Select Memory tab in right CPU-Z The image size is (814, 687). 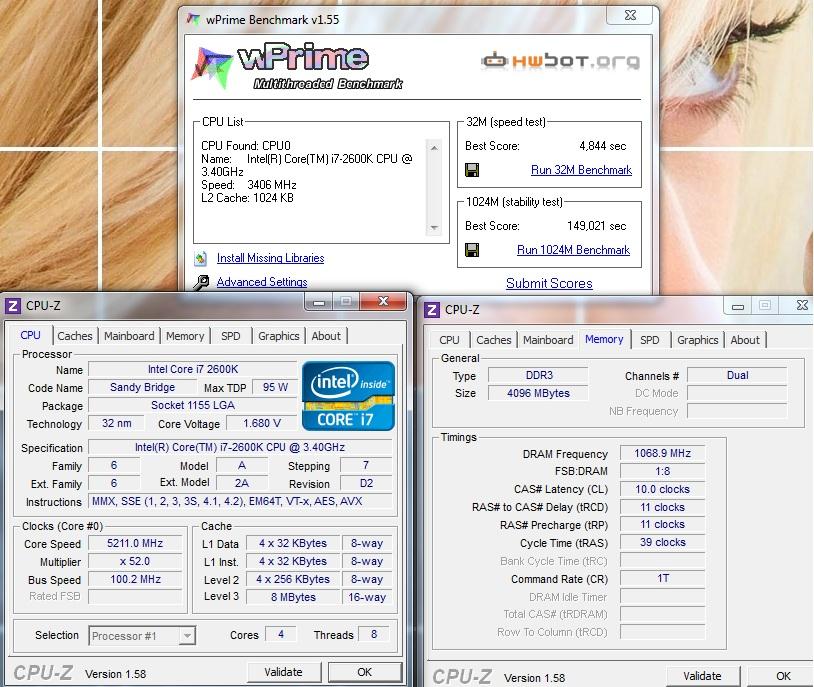604,339
